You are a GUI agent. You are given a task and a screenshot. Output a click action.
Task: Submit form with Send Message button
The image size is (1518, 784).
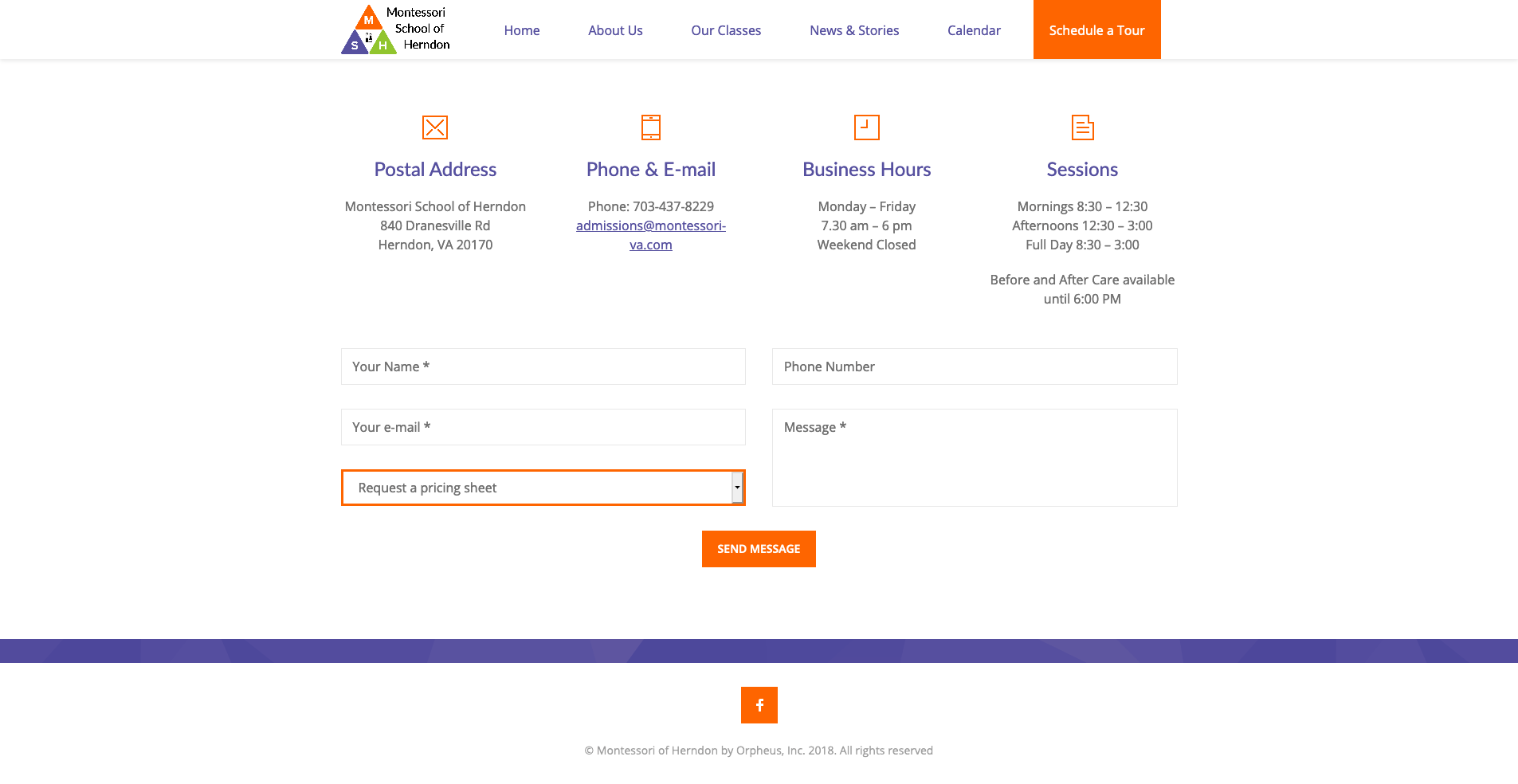coord(759,549)
